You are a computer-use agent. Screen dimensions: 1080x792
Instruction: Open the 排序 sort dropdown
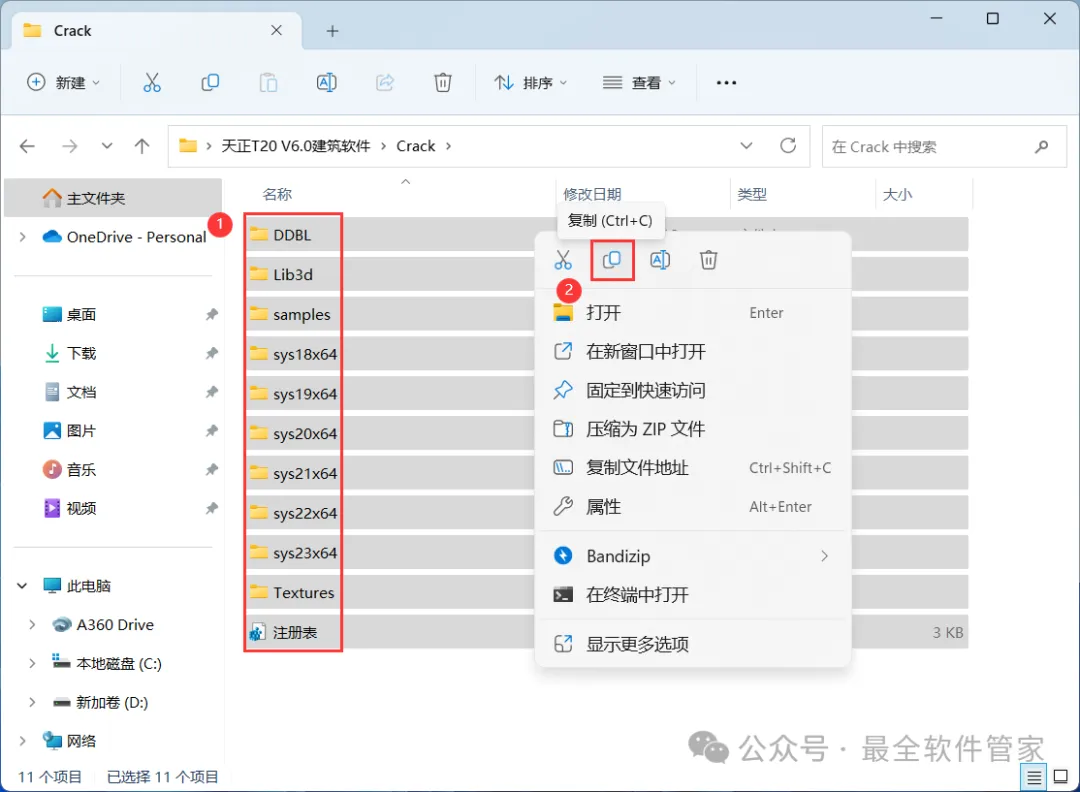coord(531,83)
